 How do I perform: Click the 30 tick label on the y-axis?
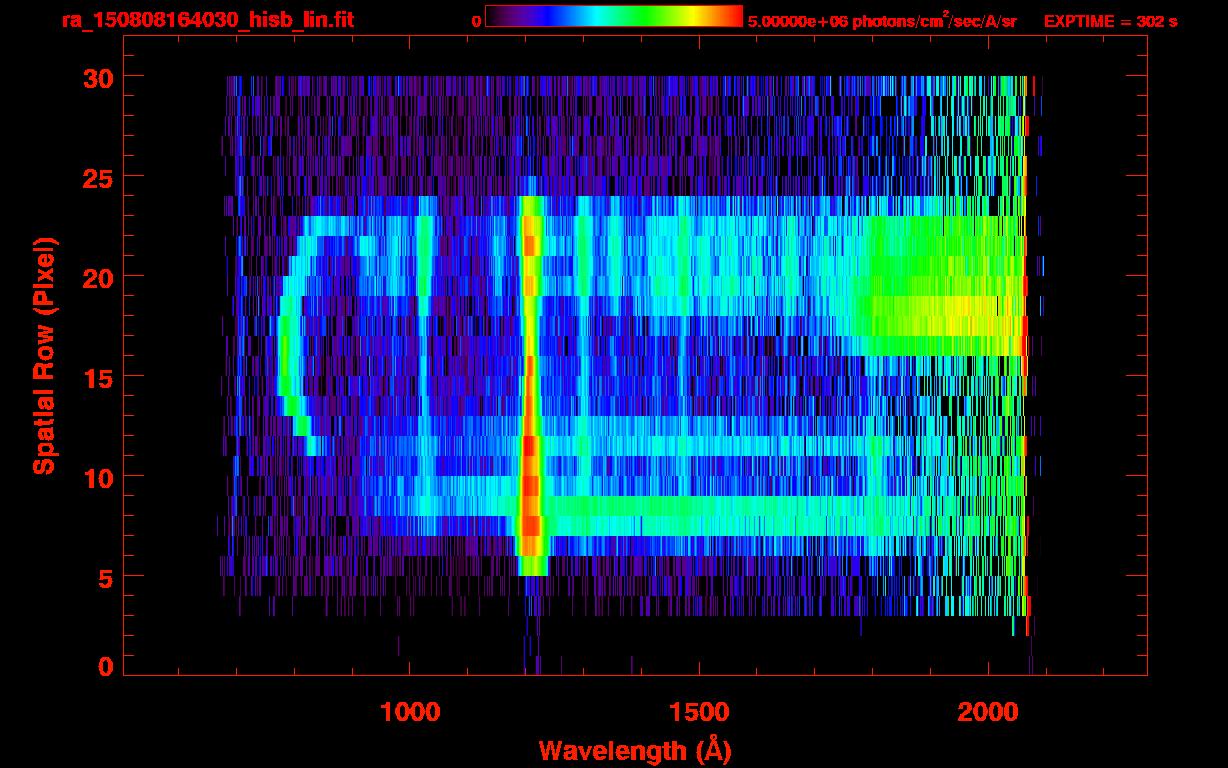[x=98, y=77]
